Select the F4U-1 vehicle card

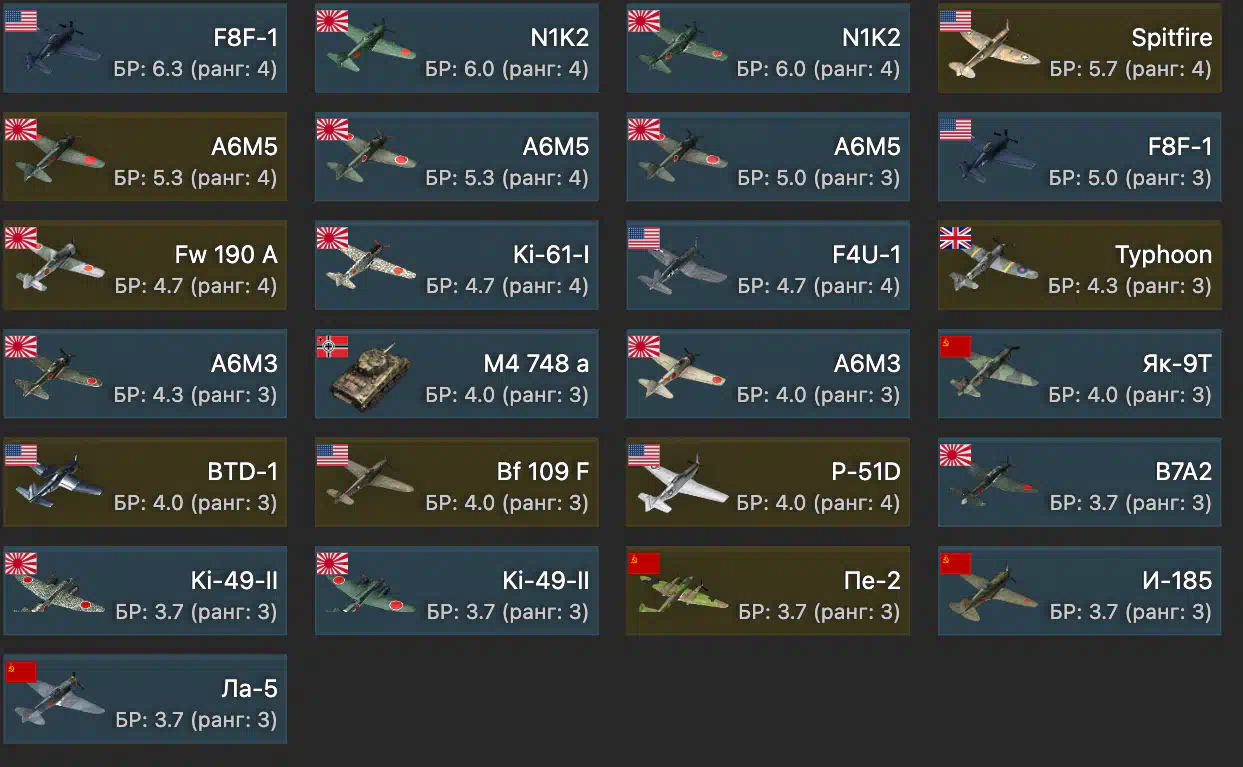pos(768,265)
